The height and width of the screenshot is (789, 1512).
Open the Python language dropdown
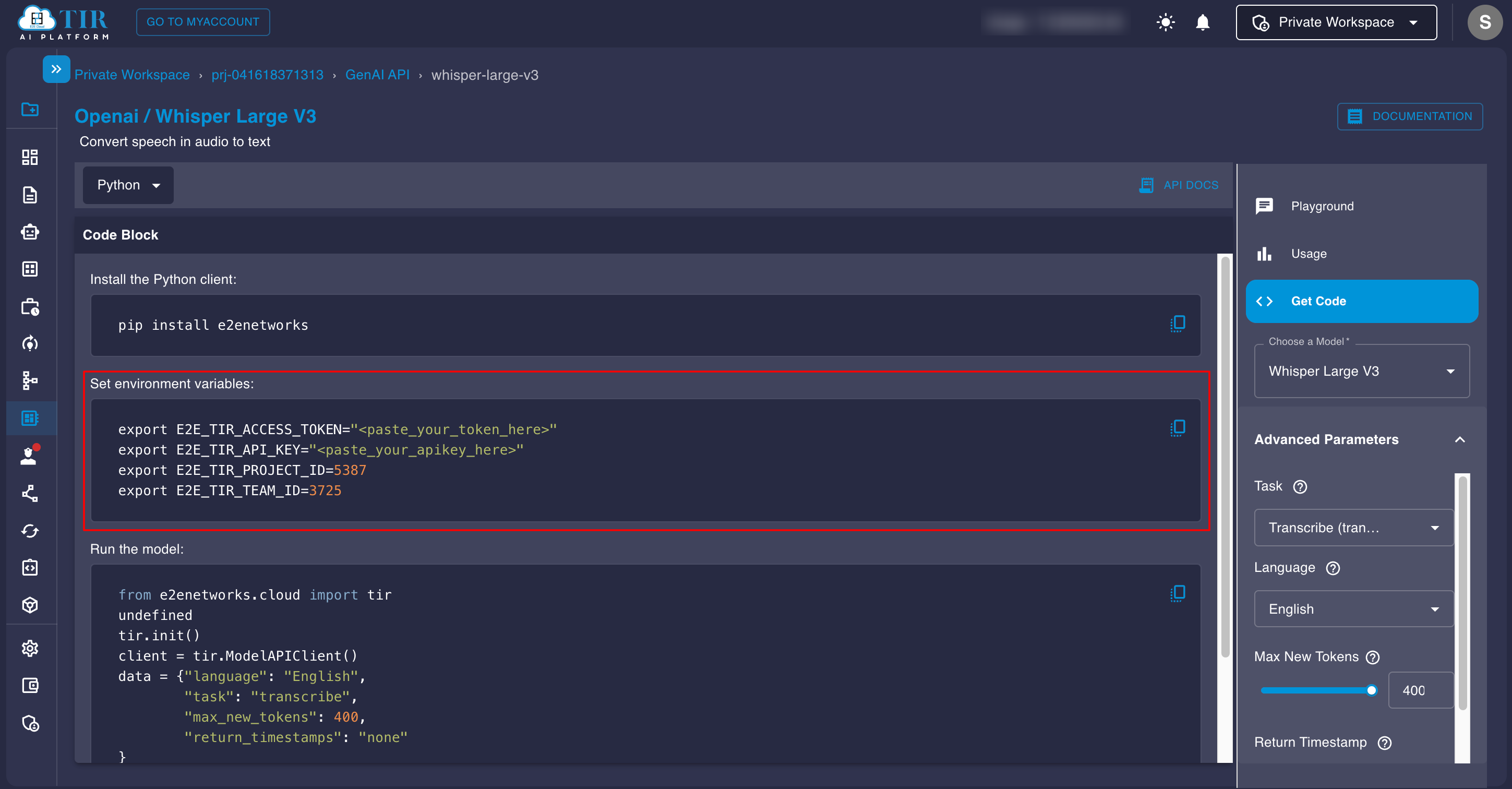click(128, 185)
